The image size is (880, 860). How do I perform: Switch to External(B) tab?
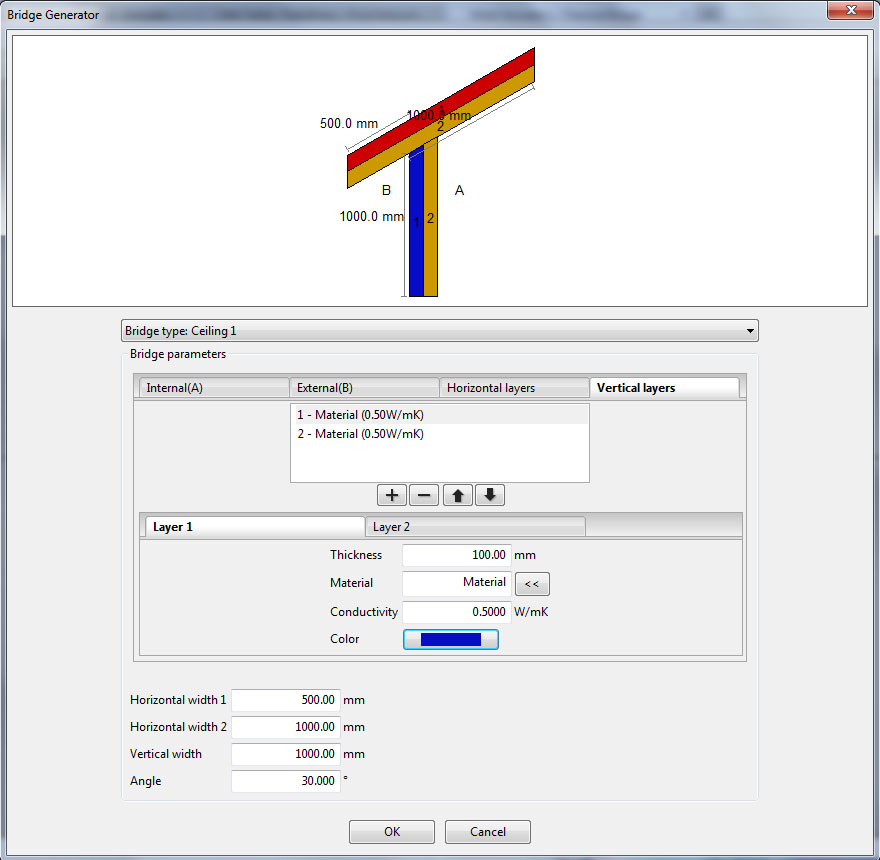click(364, 388)
